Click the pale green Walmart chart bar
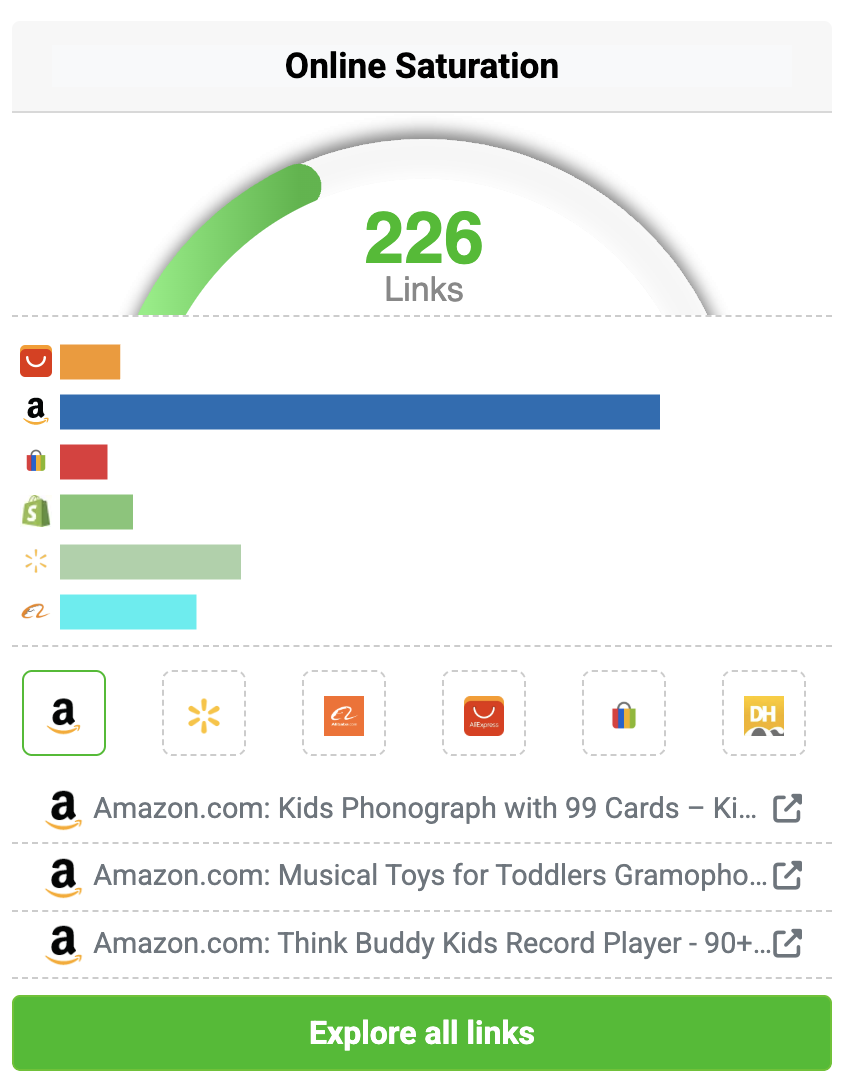 150,562
